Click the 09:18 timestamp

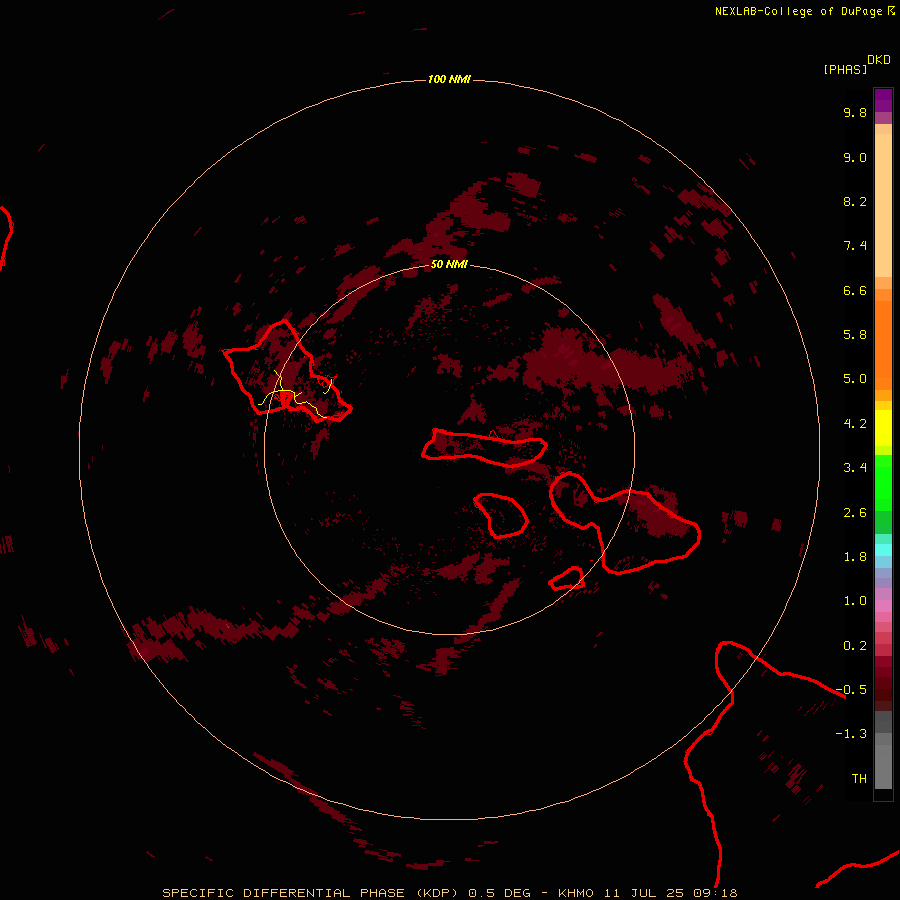(x=716, y=893)
